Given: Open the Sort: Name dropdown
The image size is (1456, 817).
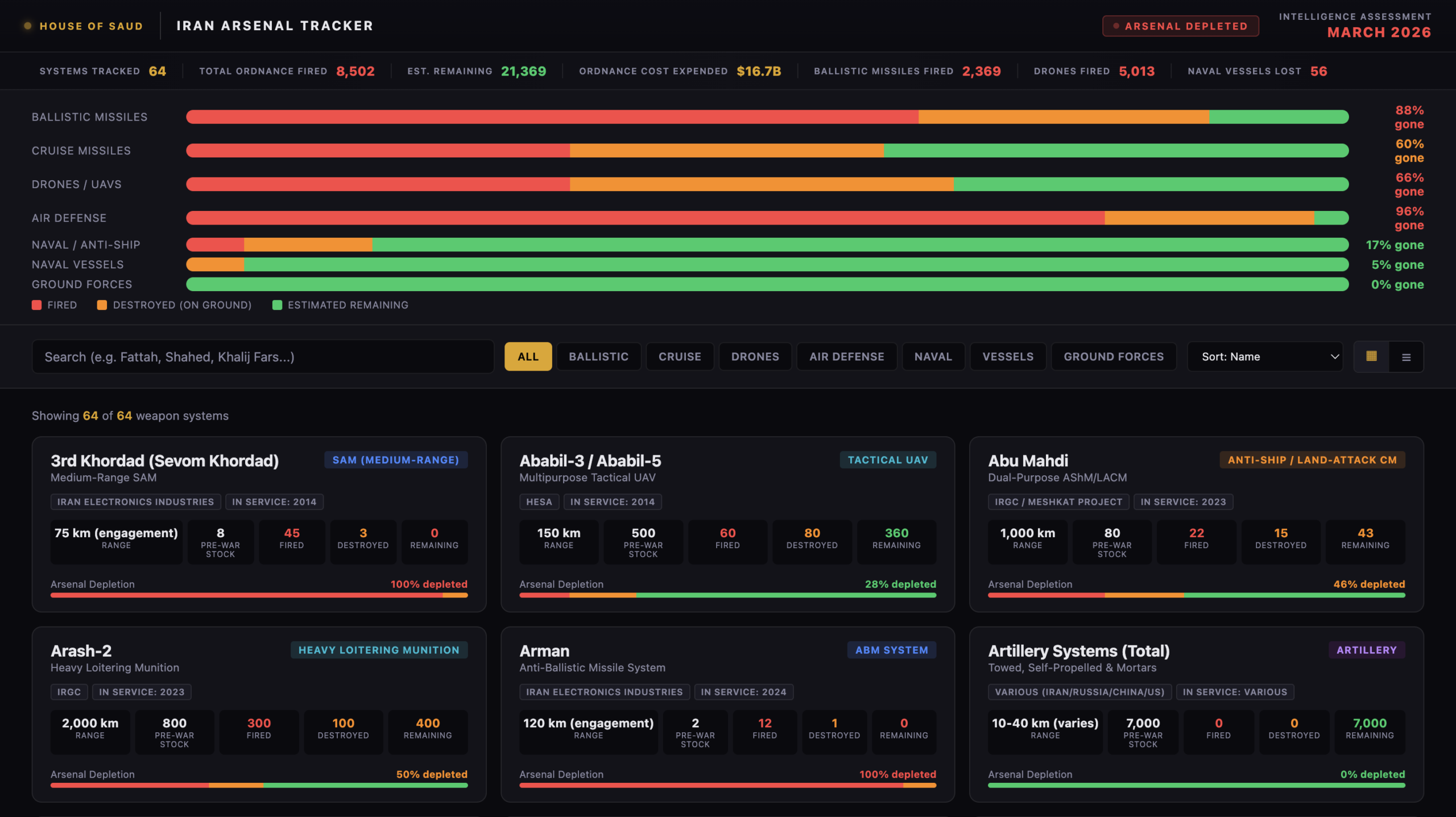Looking at the screenshot, I should tap(1264, 357).
